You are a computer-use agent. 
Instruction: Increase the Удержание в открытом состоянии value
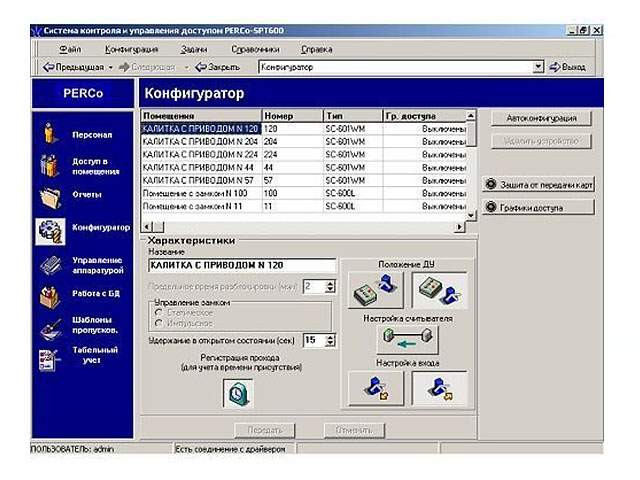click(x=330, y=337)
